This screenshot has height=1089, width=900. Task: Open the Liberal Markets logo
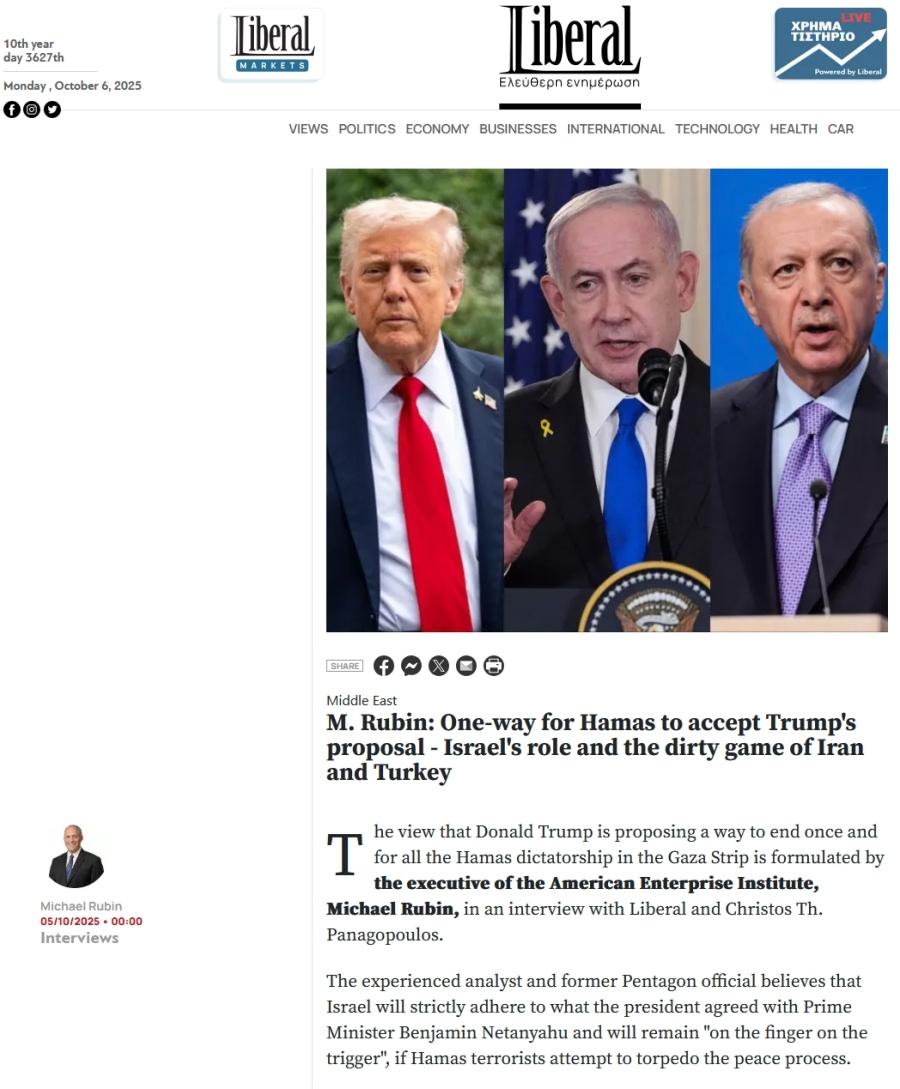pos(272,45)
